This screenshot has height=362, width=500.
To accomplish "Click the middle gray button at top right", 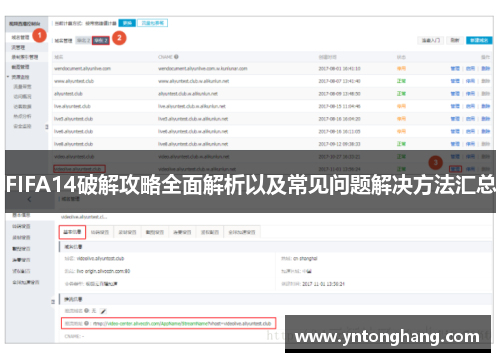I will [455, 40].
